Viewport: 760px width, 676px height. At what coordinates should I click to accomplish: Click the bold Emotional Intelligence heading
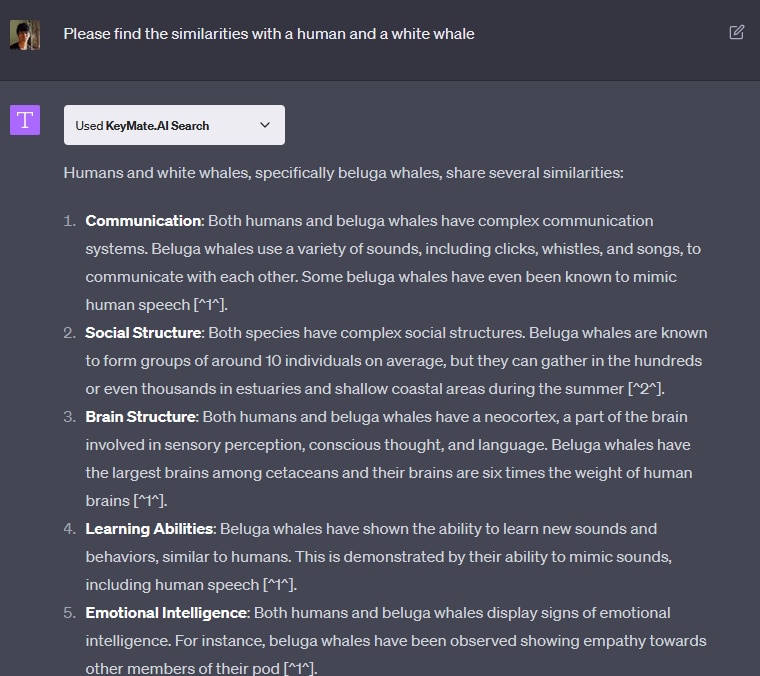166,612
